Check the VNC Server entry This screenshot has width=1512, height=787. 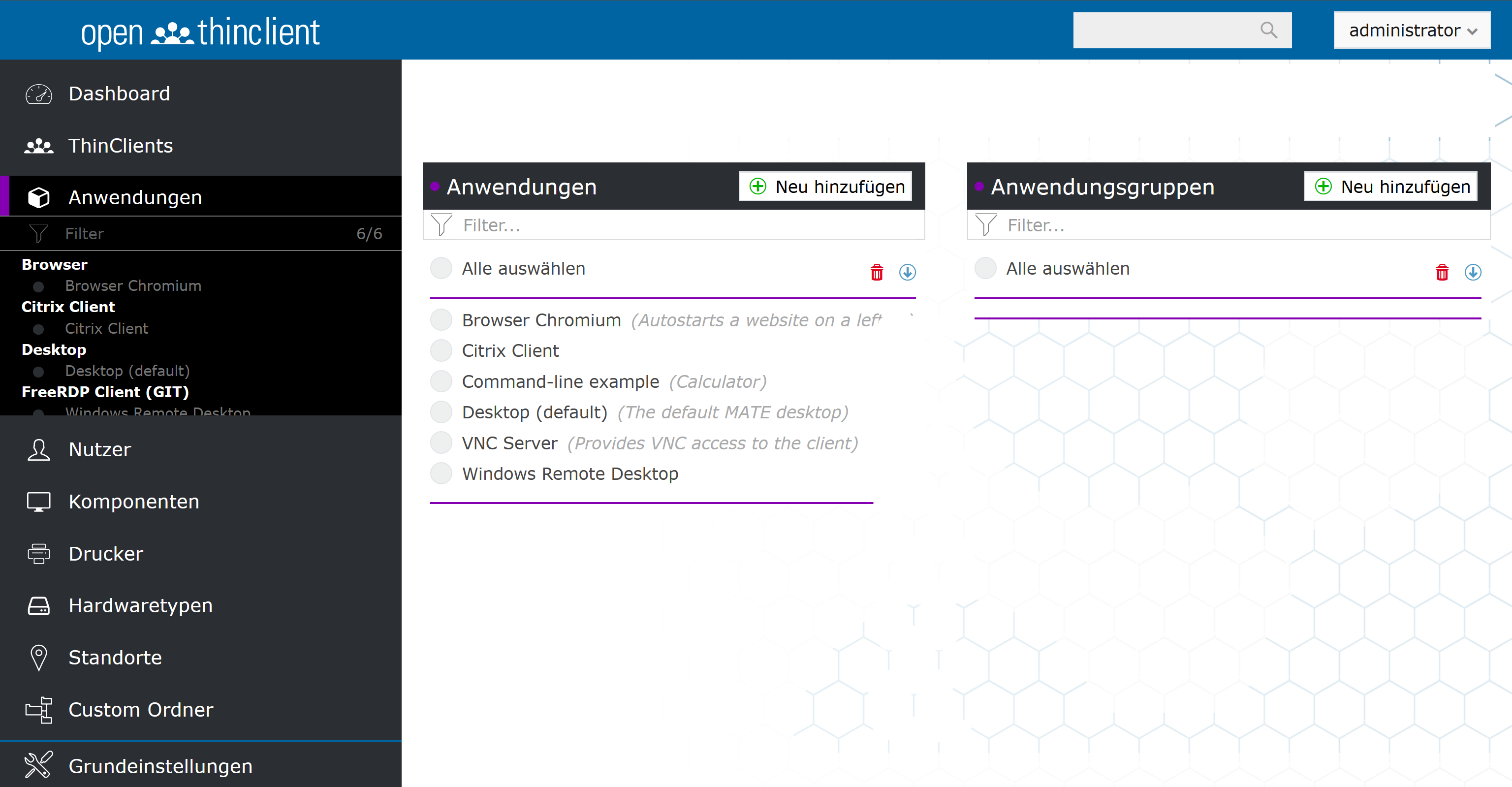click(x=441, y=442)
